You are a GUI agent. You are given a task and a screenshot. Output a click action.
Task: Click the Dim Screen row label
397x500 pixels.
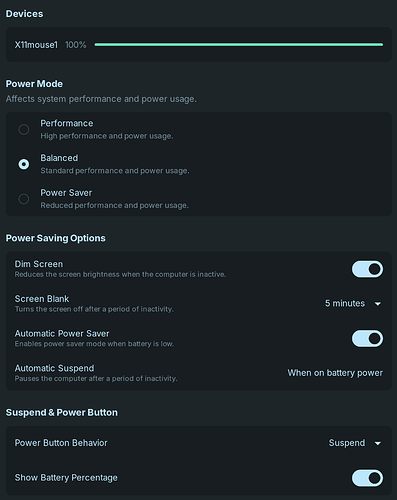coord(39,264)
